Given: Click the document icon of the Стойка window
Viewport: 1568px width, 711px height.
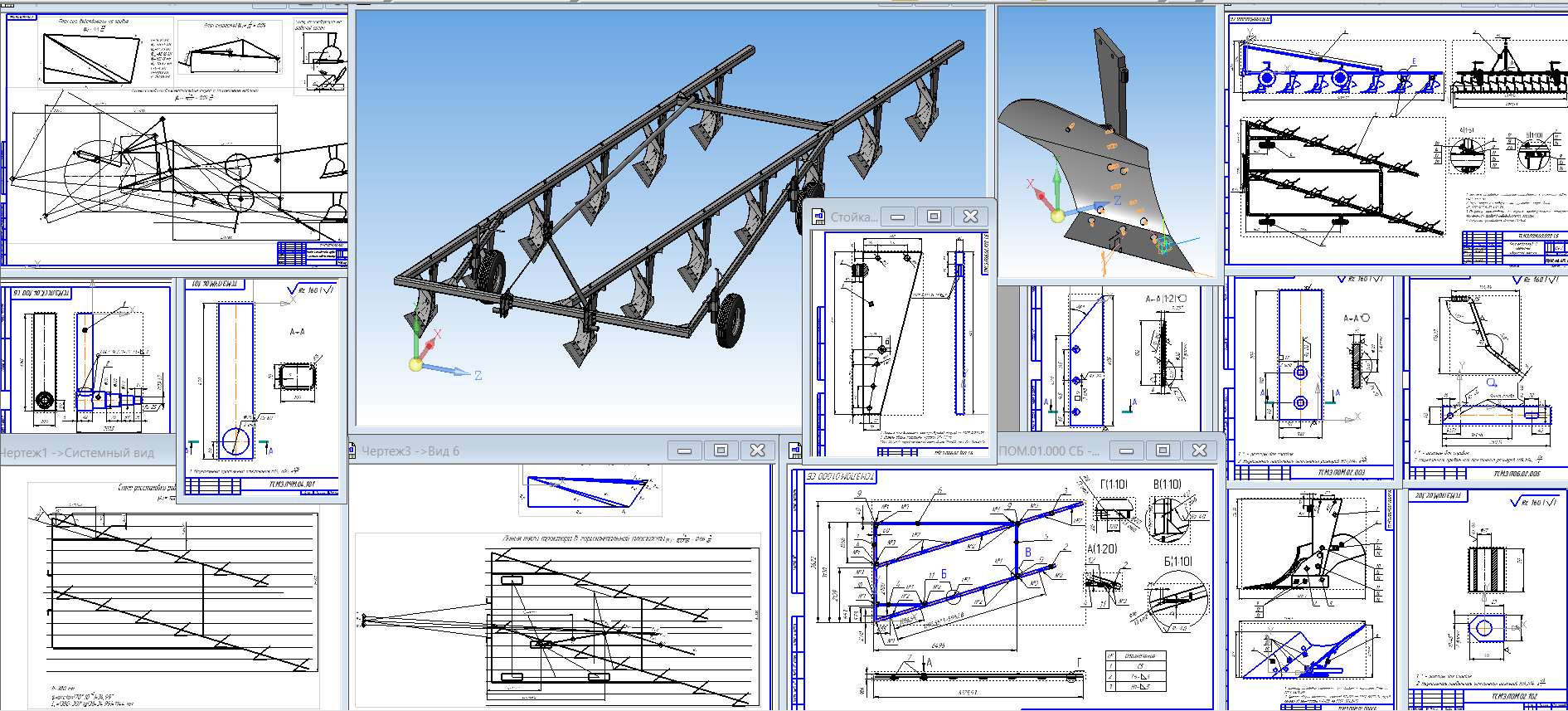Looking at the screenshot, I should (818, 217).
